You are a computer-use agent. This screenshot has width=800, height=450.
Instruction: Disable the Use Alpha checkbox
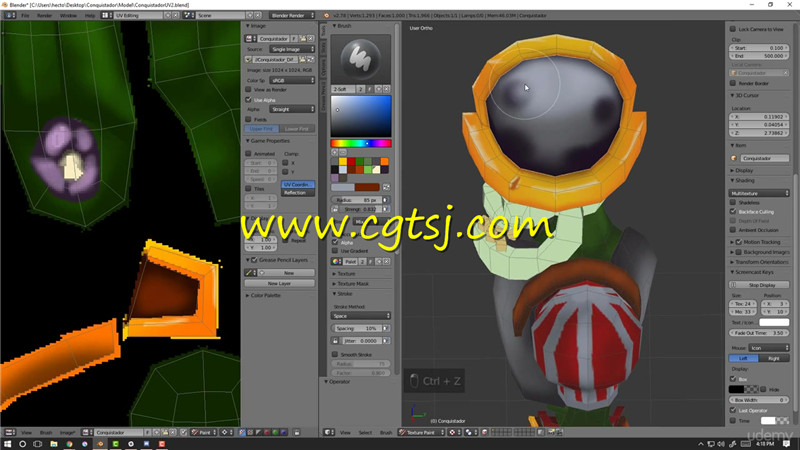point(248,99)
